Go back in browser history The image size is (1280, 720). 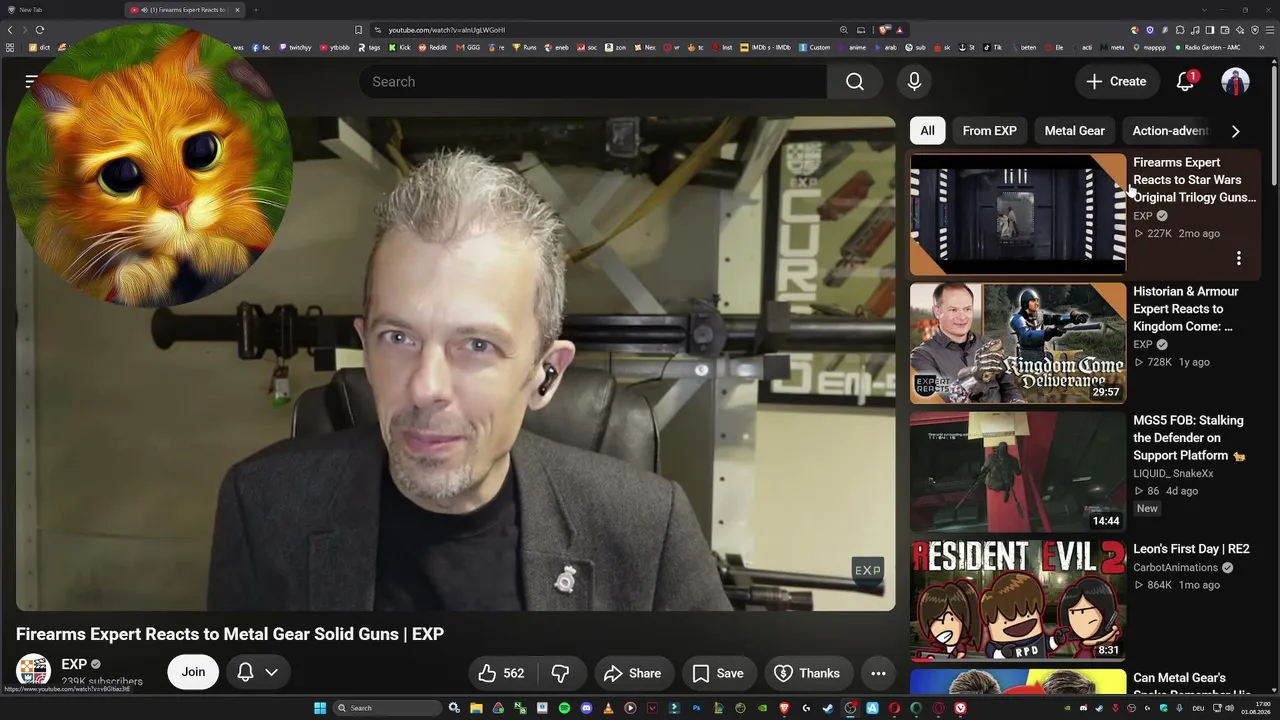click(11, 30)
